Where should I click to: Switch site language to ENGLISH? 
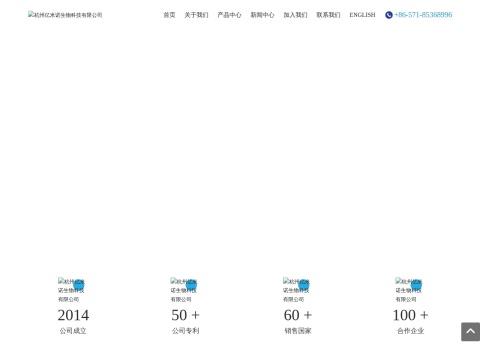coord(362,15)
